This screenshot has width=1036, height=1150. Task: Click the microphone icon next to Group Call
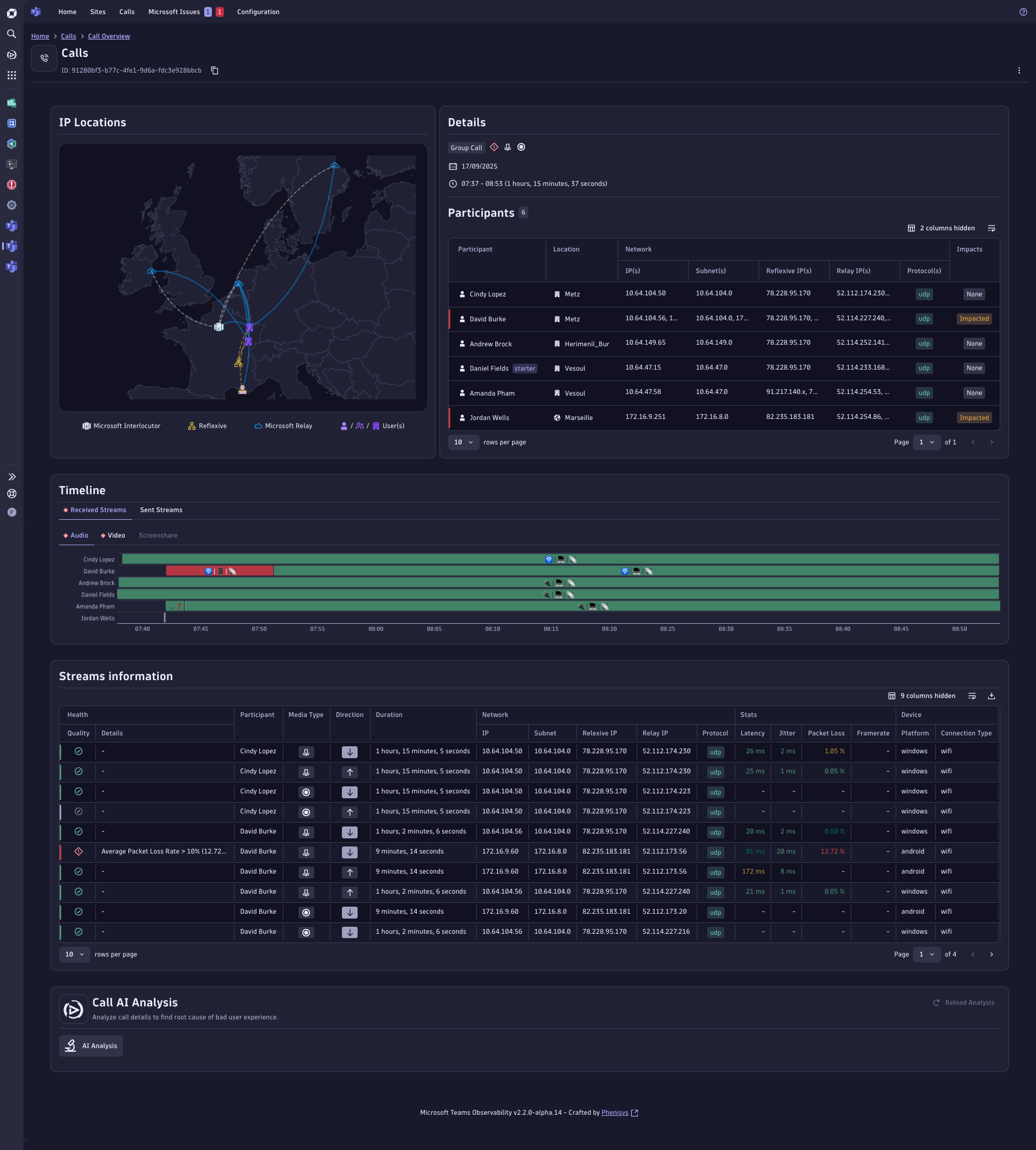[x=508, y=147]
